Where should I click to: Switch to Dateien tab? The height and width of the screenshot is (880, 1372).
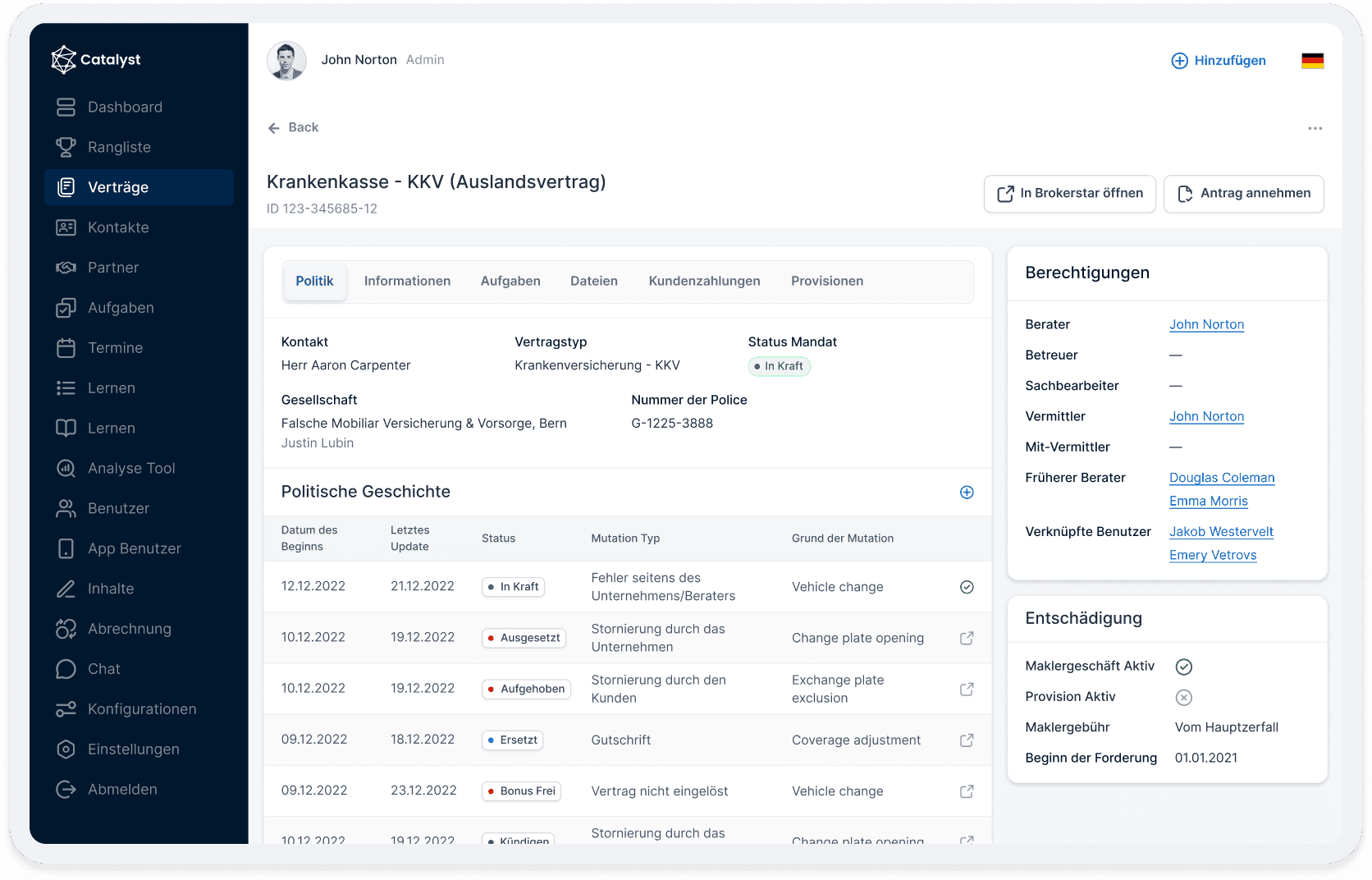coord(594,282)
